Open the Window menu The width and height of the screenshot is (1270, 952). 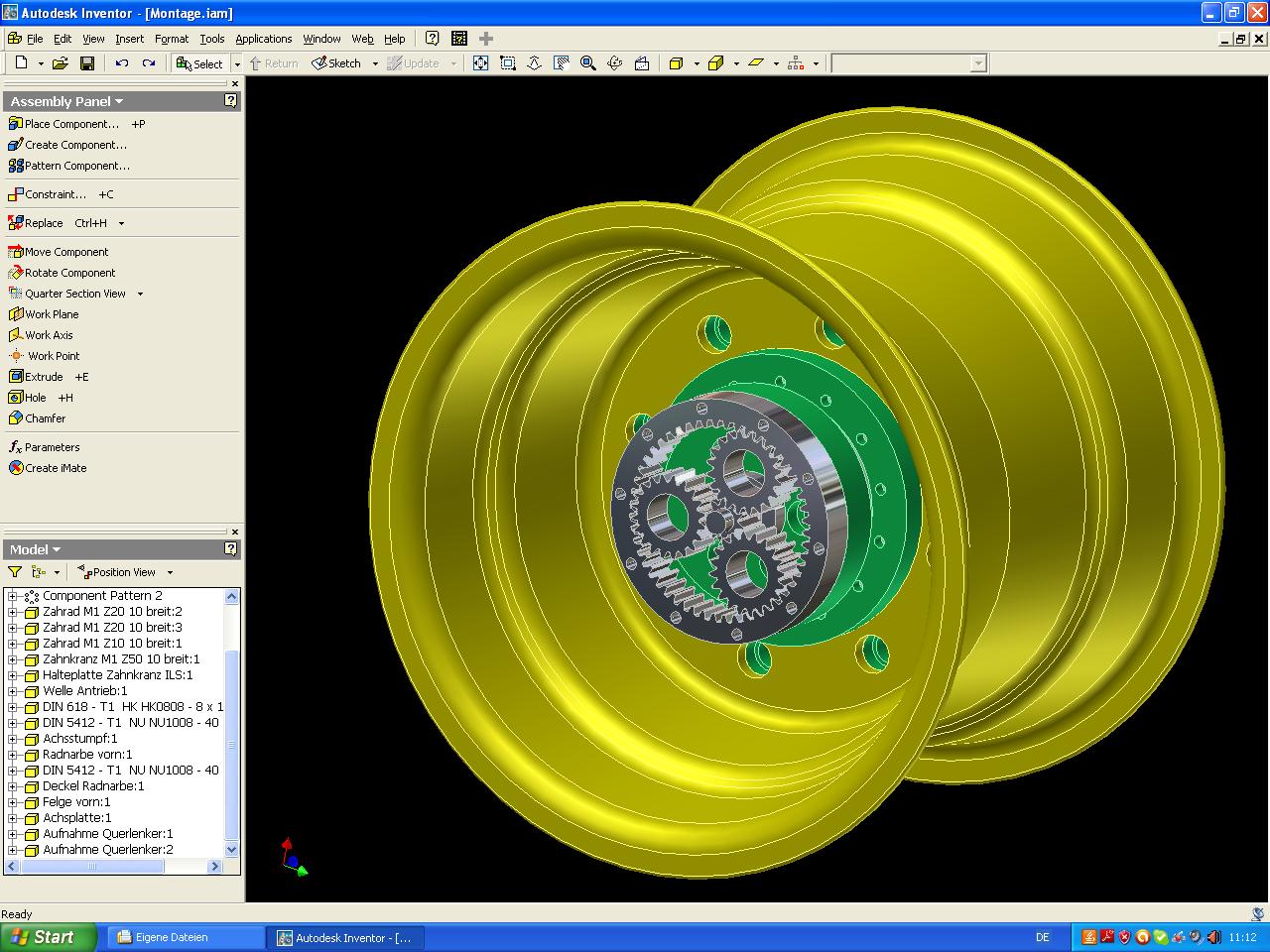point(321,39)
